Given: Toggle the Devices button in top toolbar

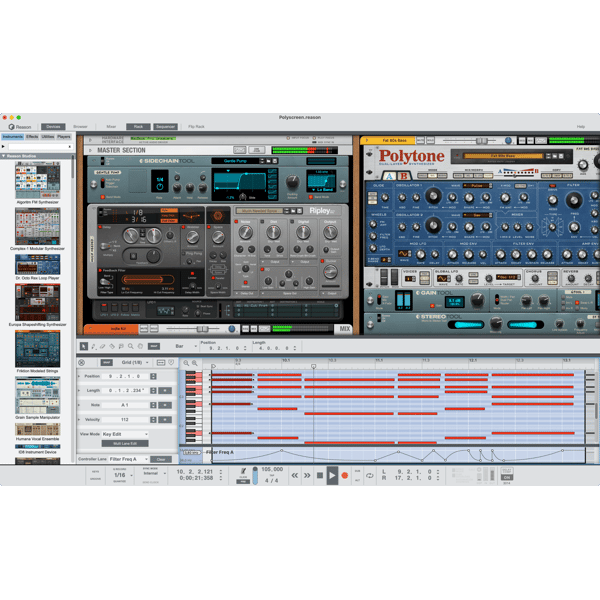Looking at the screenshot, I should tap(53, 127).
